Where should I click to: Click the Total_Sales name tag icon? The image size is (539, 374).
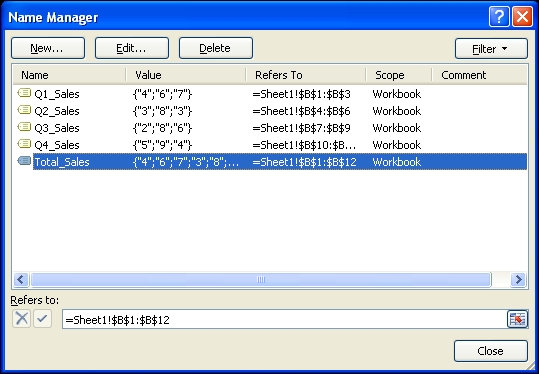point(24,161)
